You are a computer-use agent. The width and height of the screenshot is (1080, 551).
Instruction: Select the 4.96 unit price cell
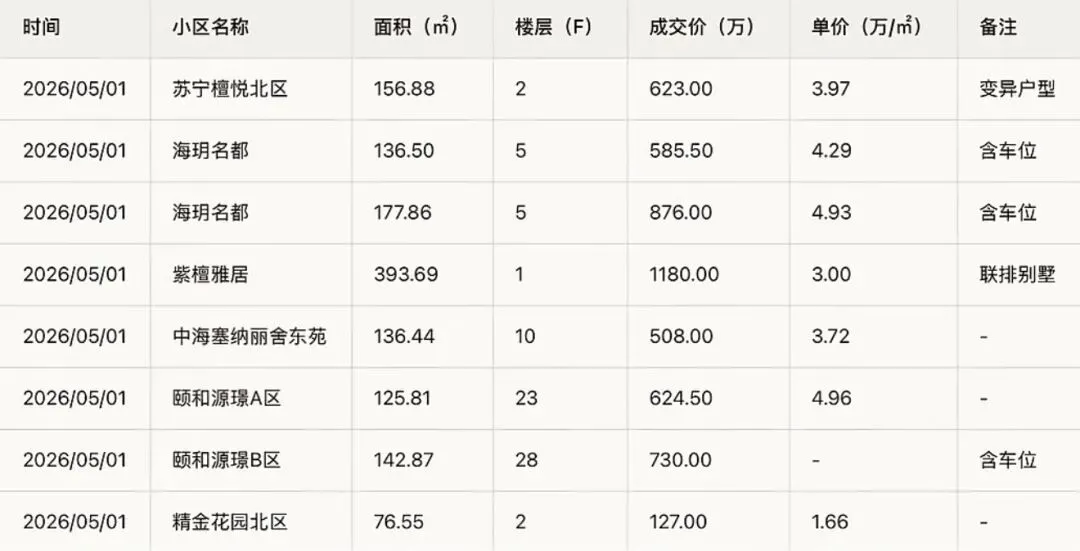point(831,398)
